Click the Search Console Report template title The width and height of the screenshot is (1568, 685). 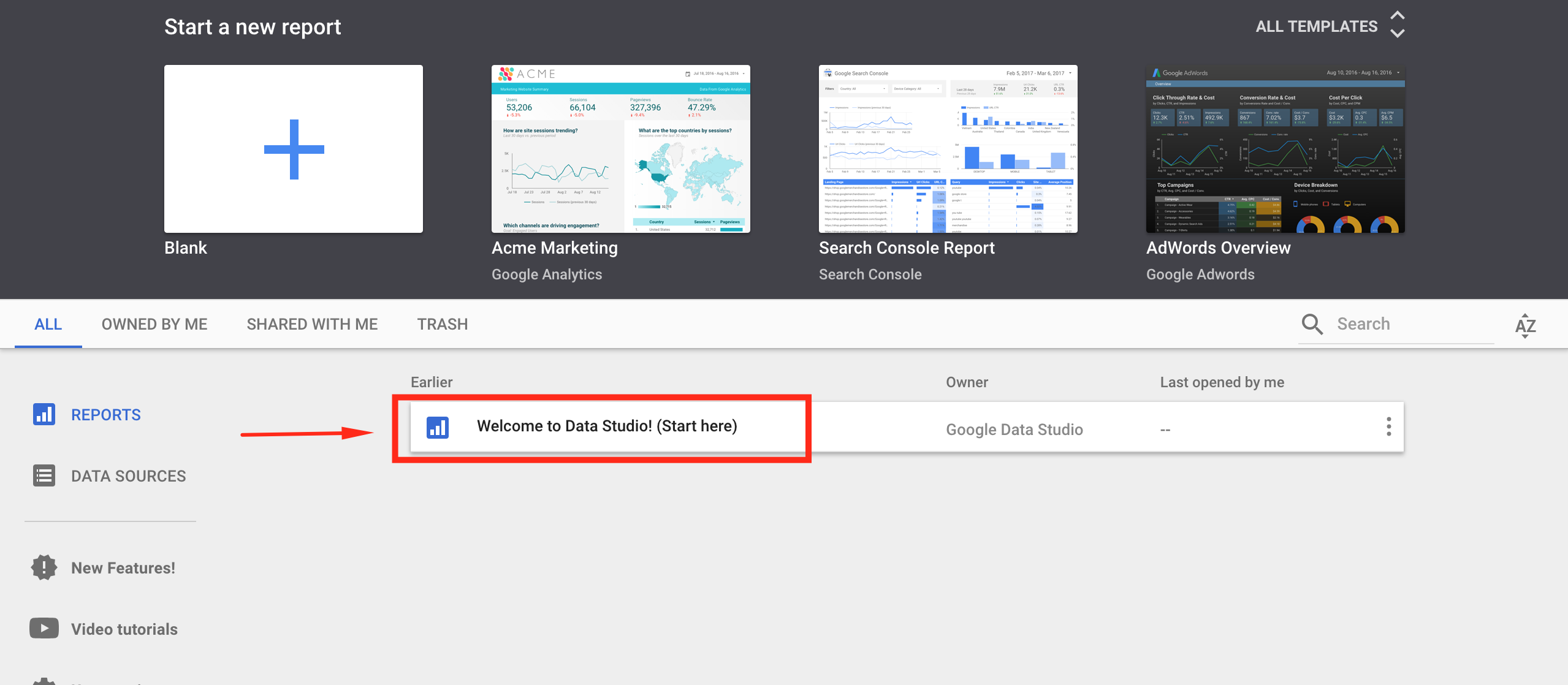tap(907, 248)
